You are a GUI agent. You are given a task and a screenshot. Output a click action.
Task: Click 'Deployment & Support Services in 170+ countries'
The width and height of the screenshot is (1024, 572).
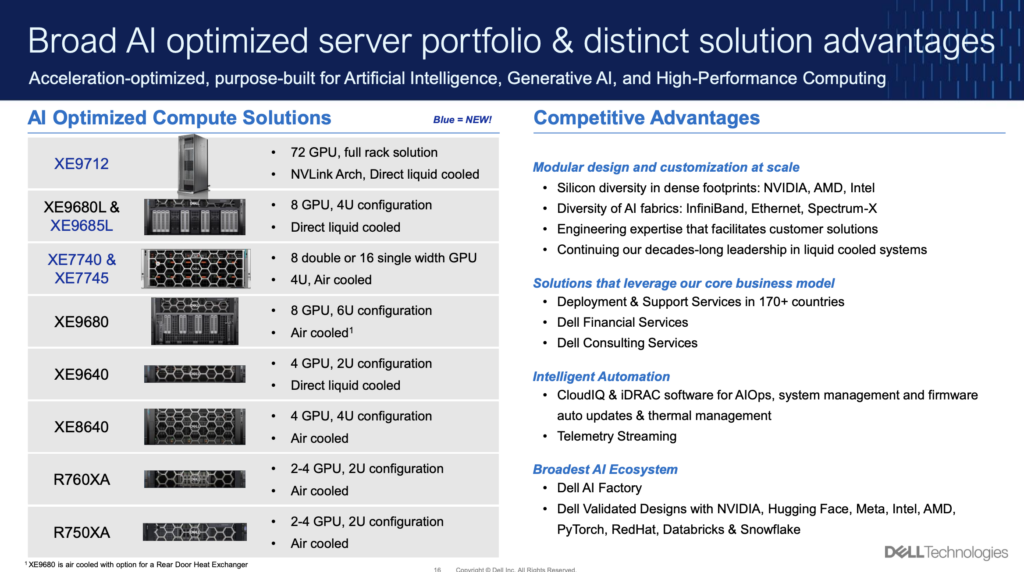coord(700,302)
